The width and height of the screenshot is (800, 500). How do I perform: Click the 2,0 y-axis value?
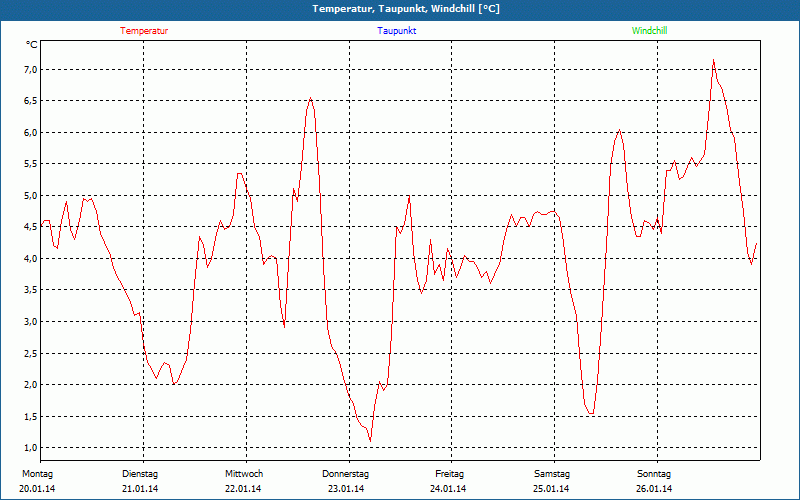(x=31, y=385)
